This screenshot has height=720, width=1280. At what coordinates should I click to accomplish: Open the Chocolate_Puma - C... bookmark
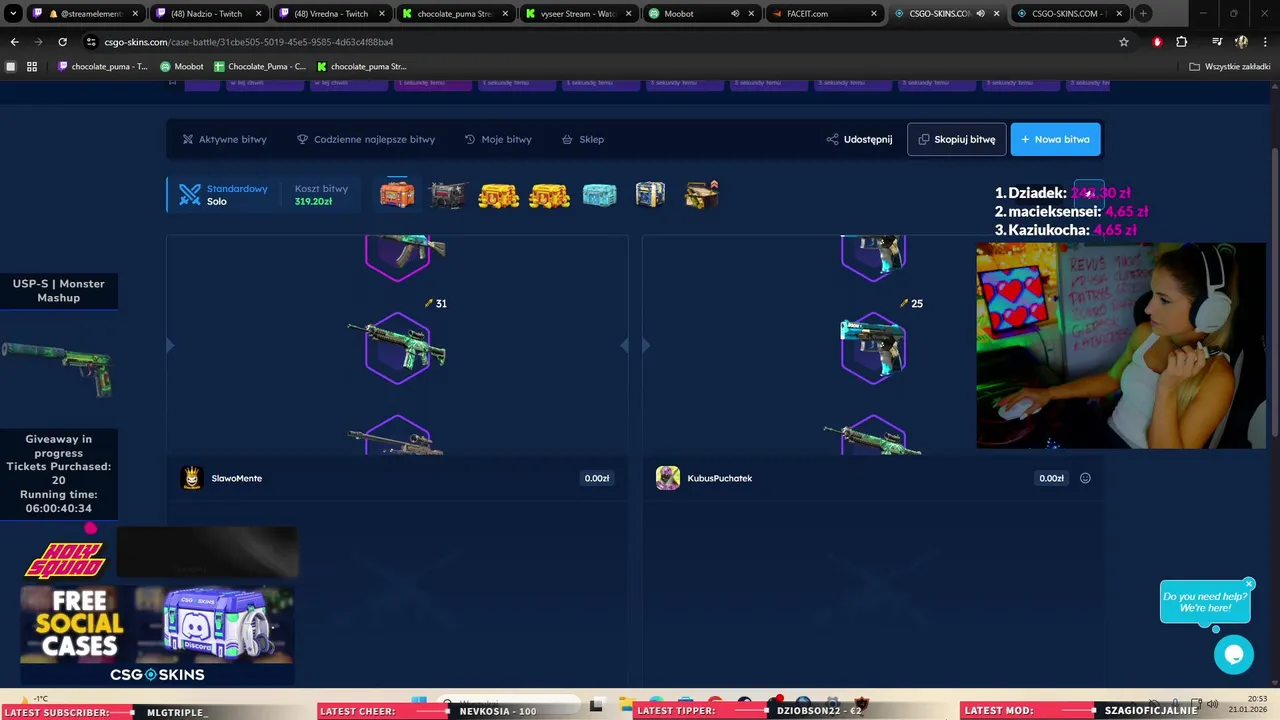pos(260,66)
